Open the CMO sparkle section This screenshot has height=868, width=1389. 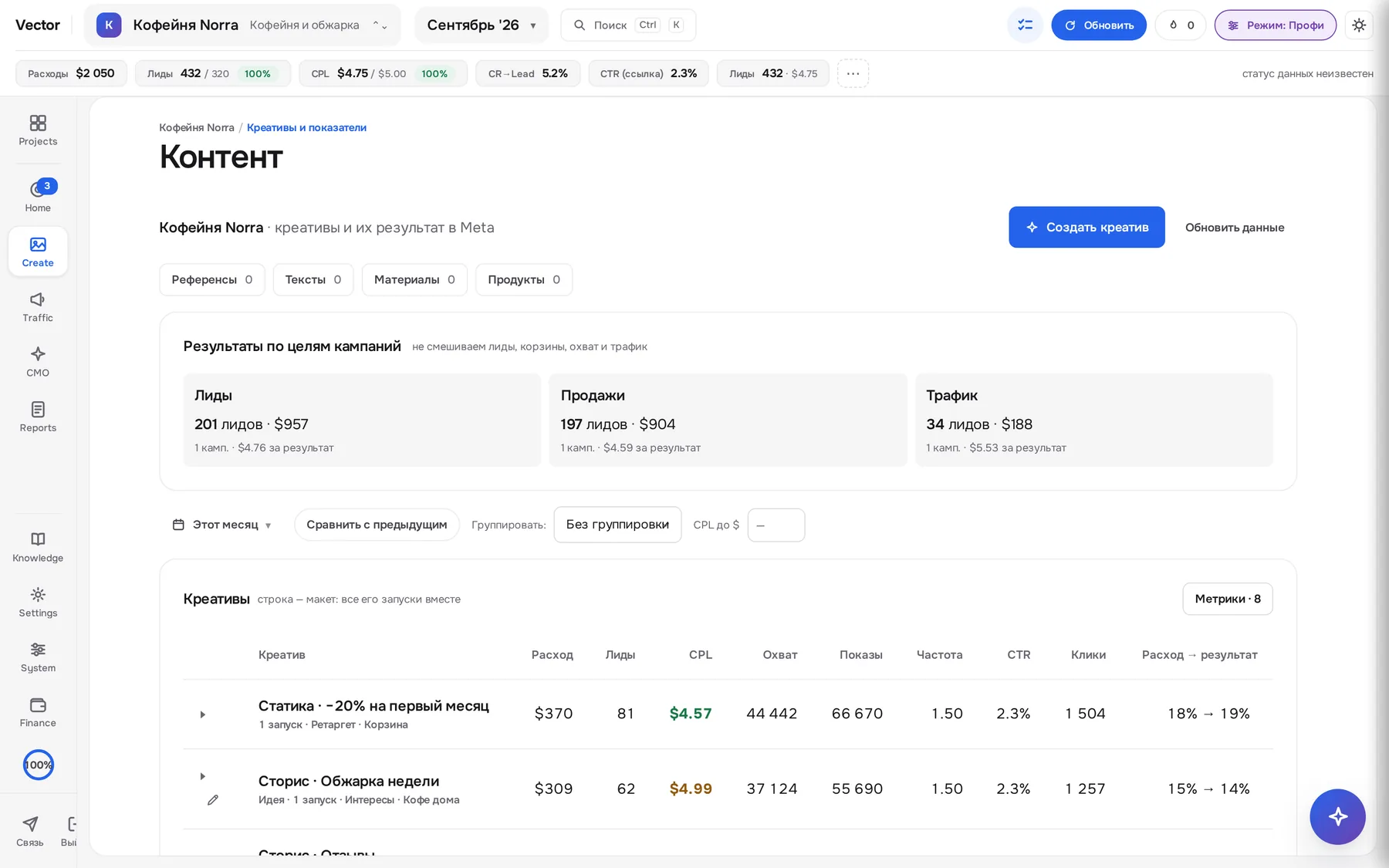(x=38, y=361)
